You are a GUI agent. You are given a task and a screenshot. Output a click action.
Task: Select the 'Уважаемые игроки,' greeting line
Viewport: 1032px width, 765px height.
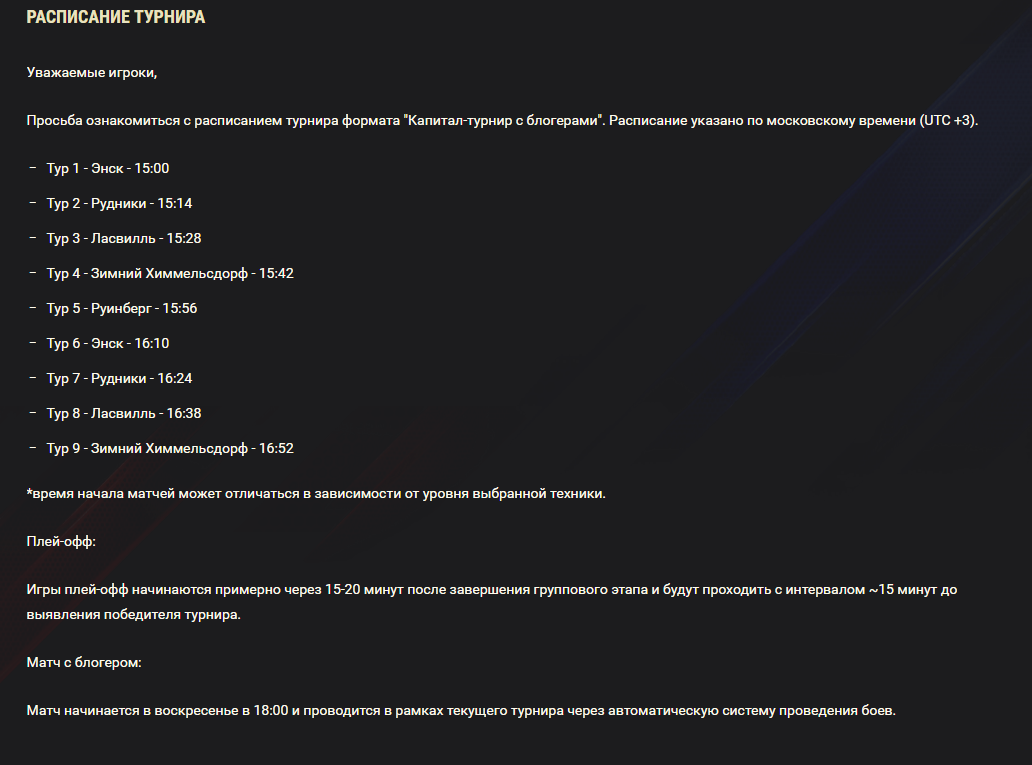pyautogui.click(x=92, y=72)
